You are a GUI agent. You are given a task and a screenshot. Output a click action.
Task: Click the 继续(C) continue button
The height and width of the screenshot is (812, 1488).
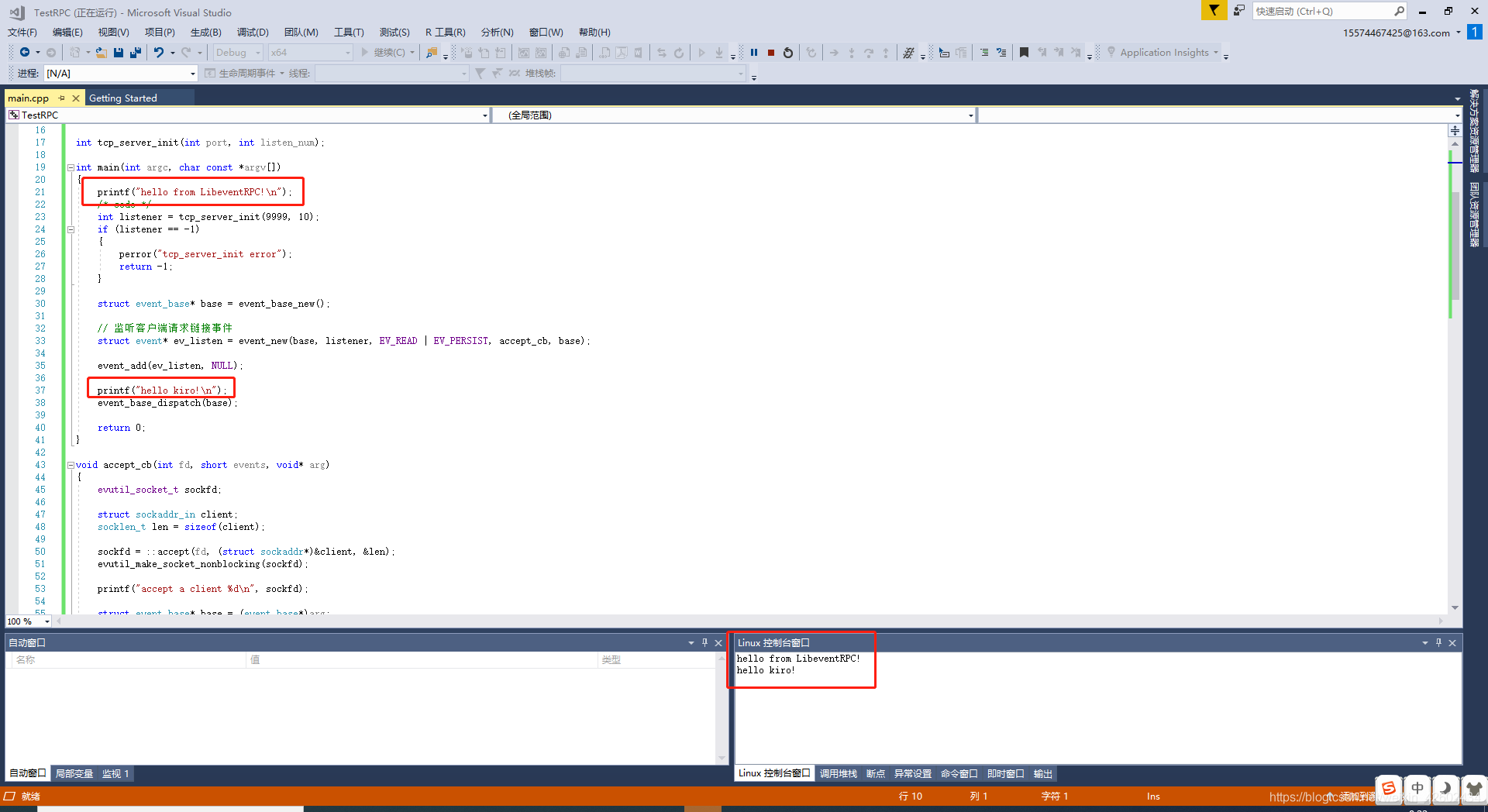pos(383,53)
